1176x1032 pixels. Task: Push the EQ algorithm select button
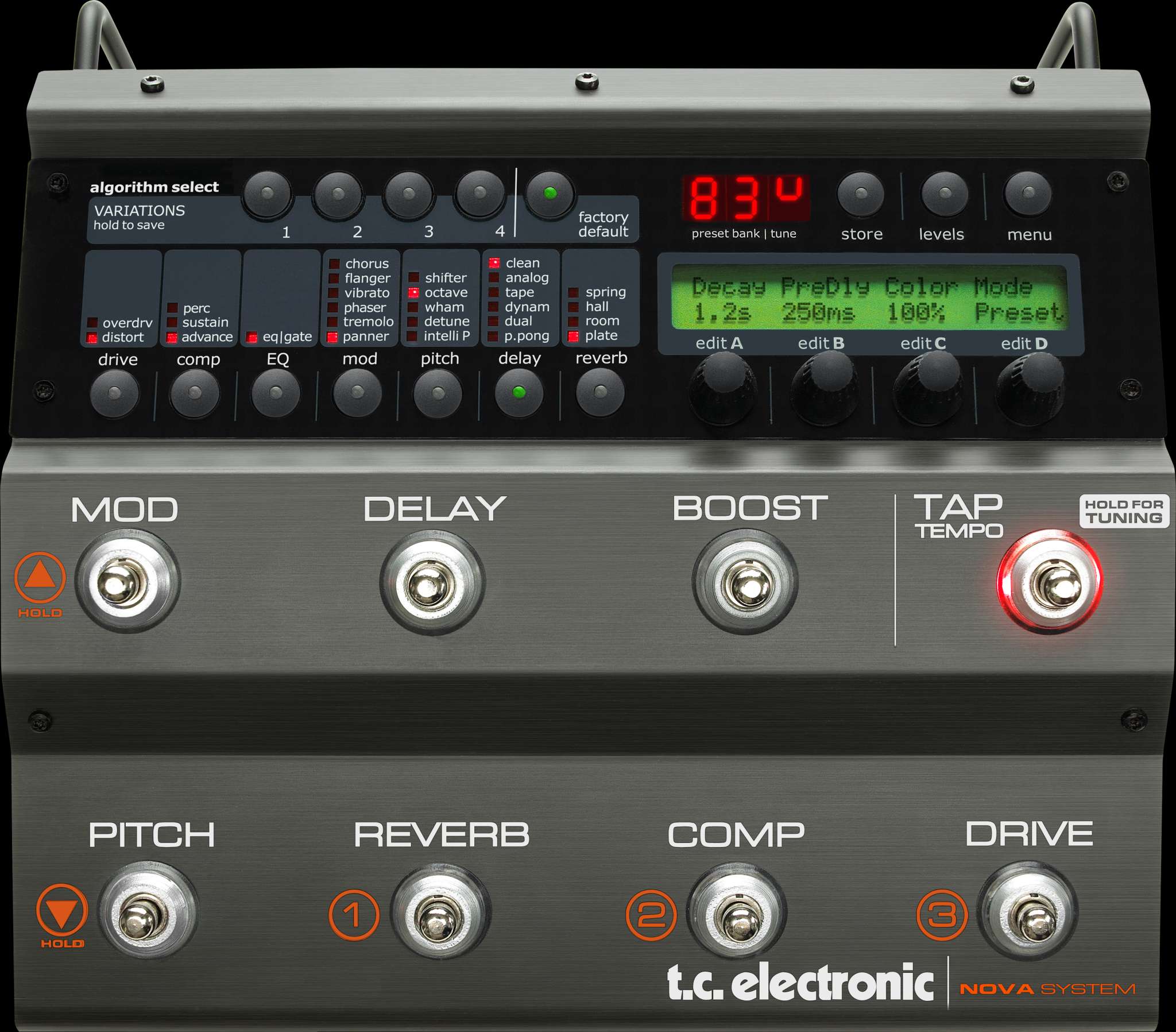[276, 393]
